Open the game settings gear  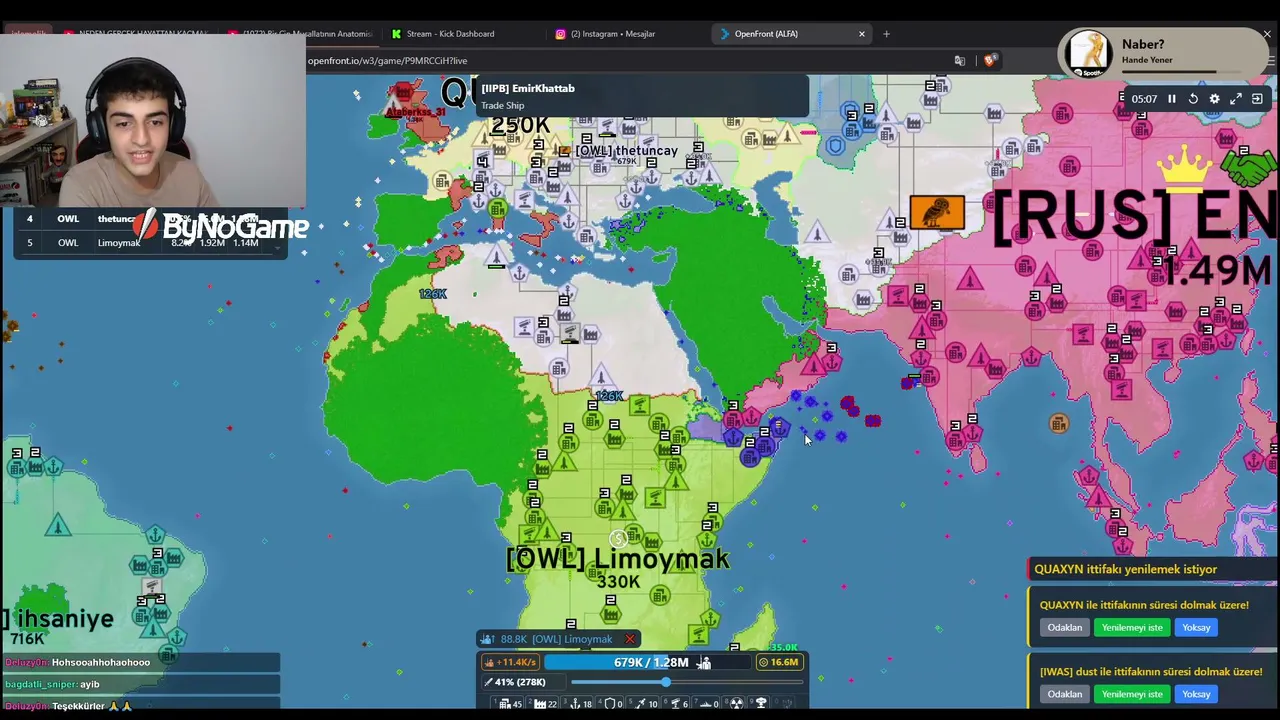click(1214, 99)
